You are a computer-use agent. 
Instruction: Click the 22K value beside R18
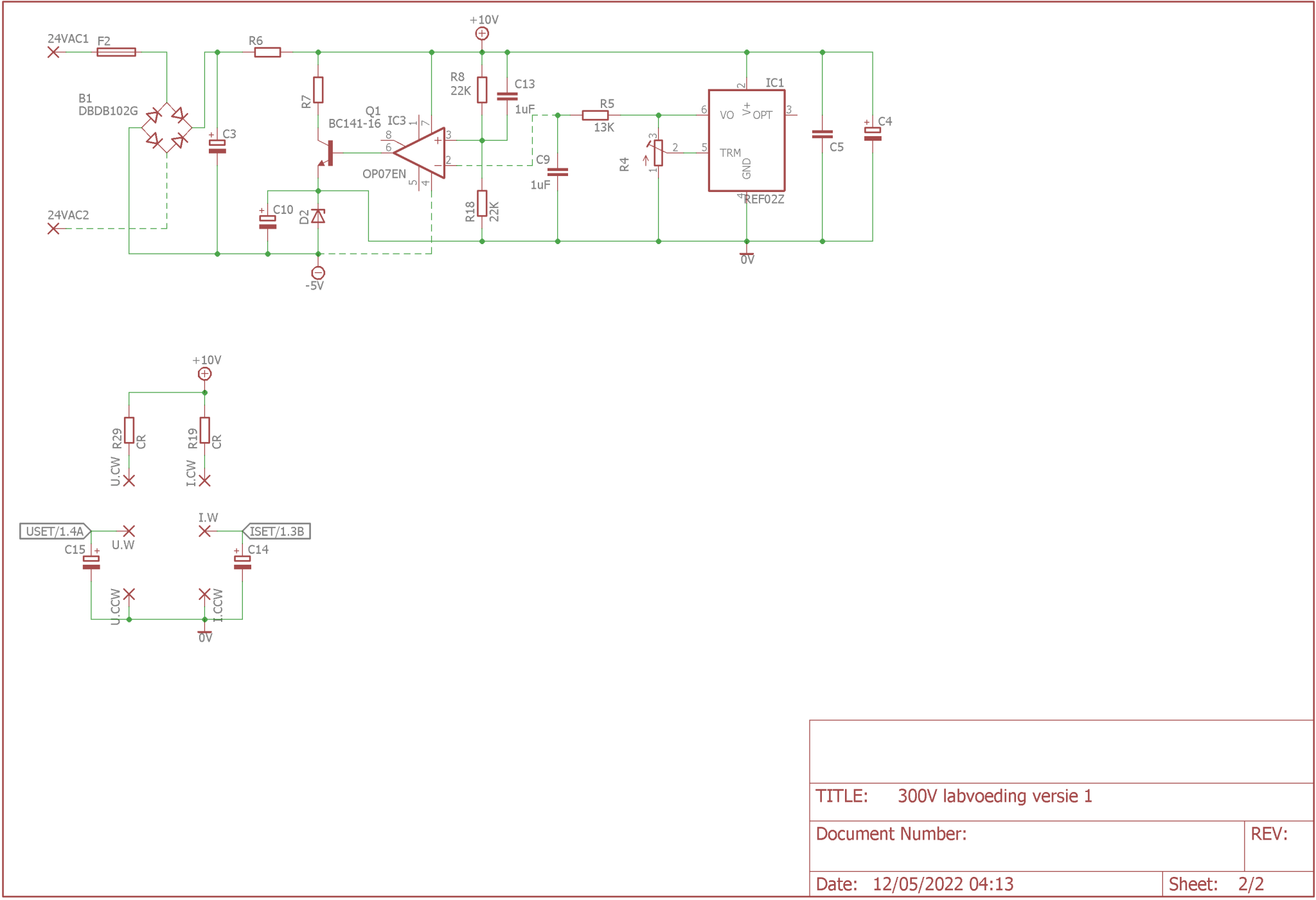click(494, 211)
